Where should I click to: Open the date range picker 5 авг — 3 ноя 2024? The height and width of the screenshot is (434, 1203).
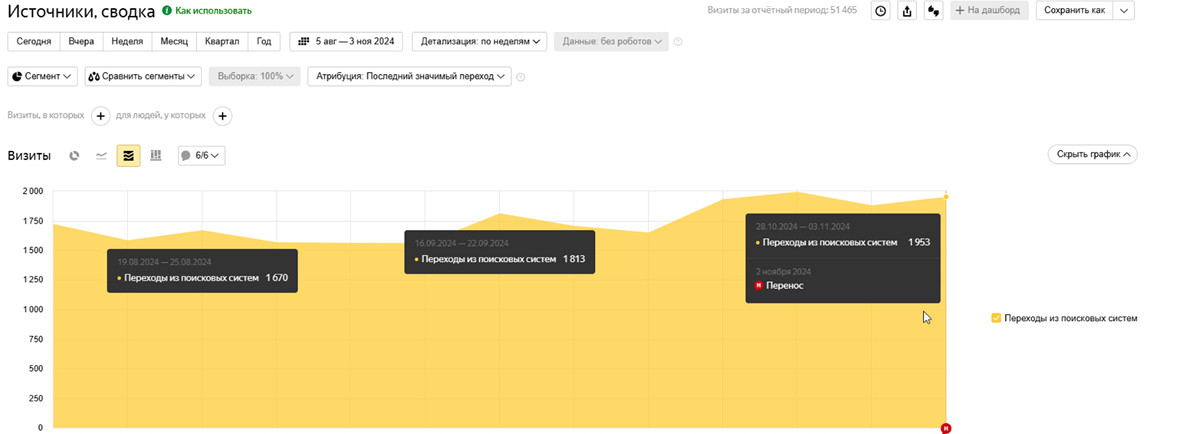pos(346,41)
